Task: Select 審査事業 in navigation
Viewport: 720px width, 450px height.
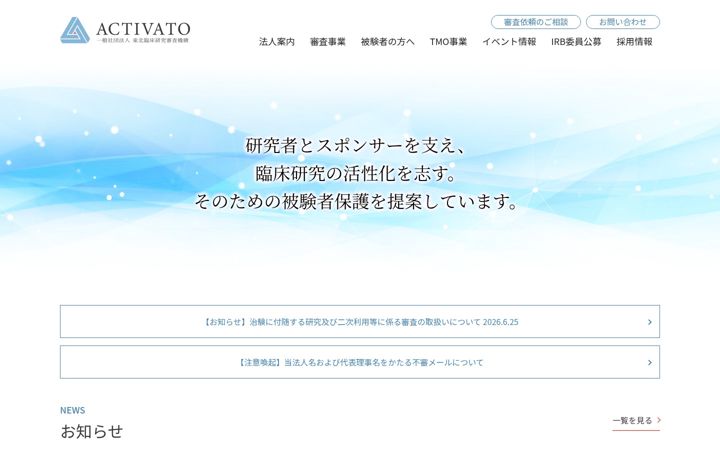Action: [328, 42]
